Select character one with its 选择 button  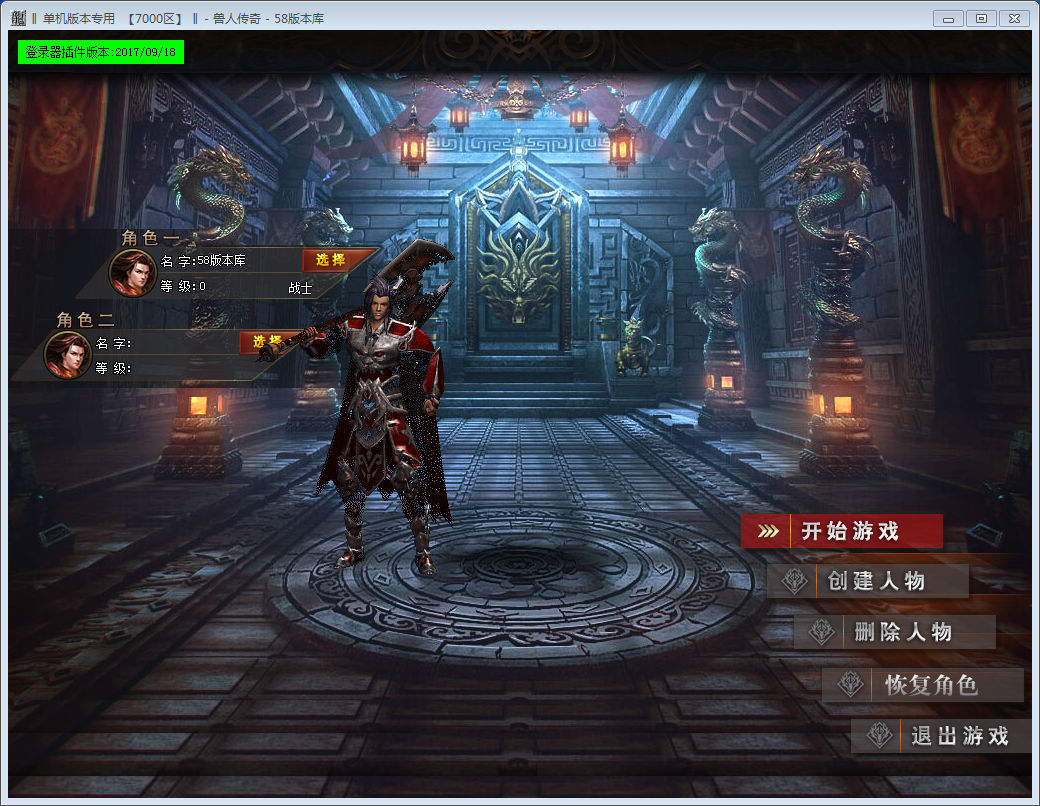tap(330, 259)
